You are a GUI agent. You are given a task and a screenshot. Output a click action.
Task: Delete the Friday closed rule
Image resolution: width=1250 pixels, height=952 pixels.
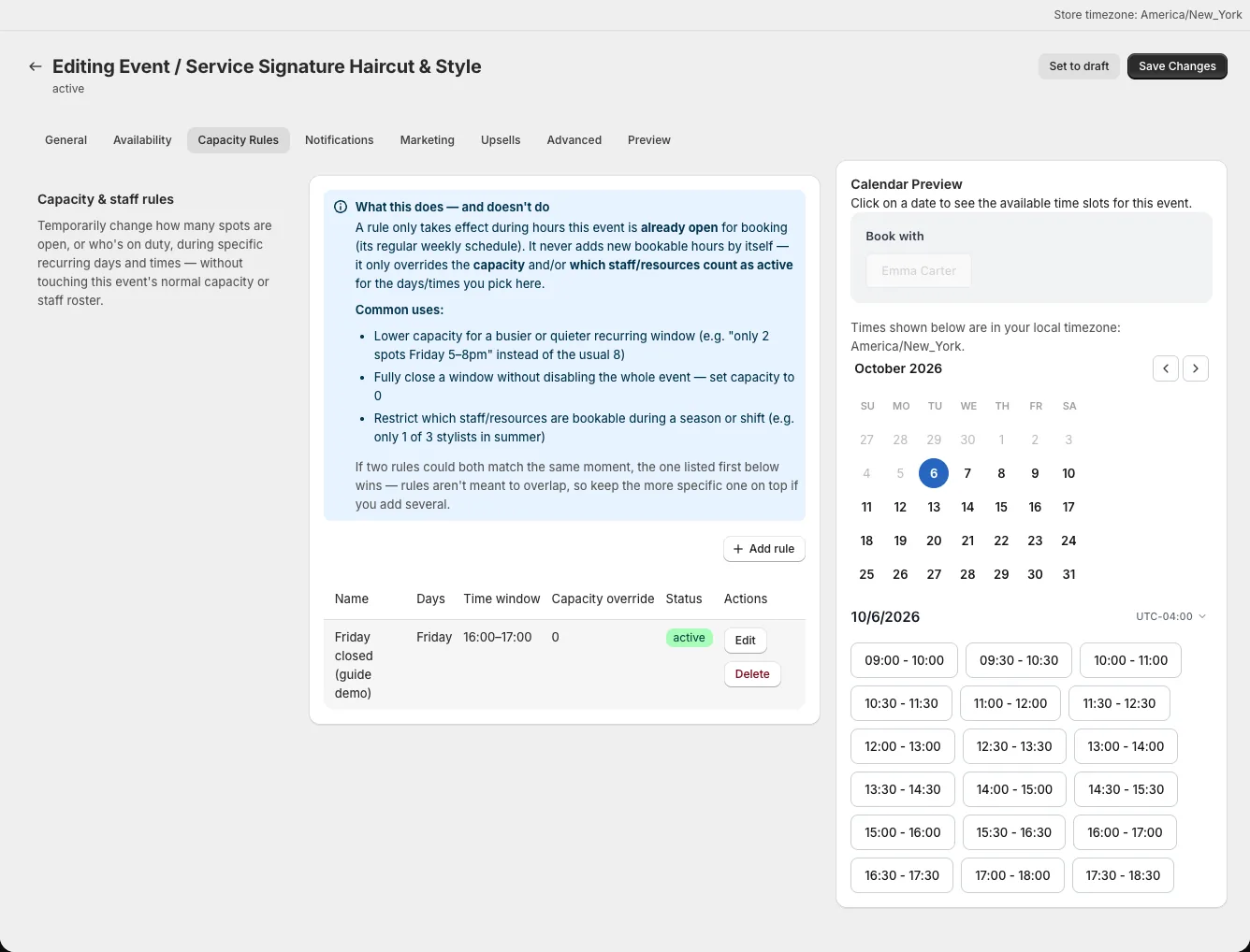click(x=752, y=674)
